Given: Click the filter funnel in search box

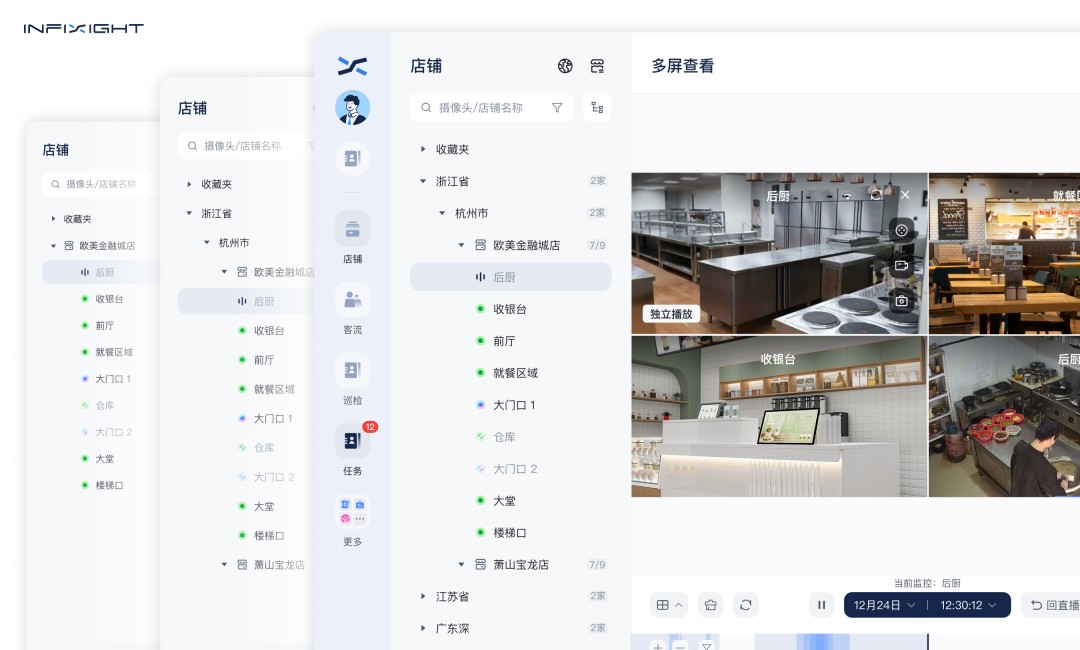Looking at the screenshot, I should (x=557, y=108).
